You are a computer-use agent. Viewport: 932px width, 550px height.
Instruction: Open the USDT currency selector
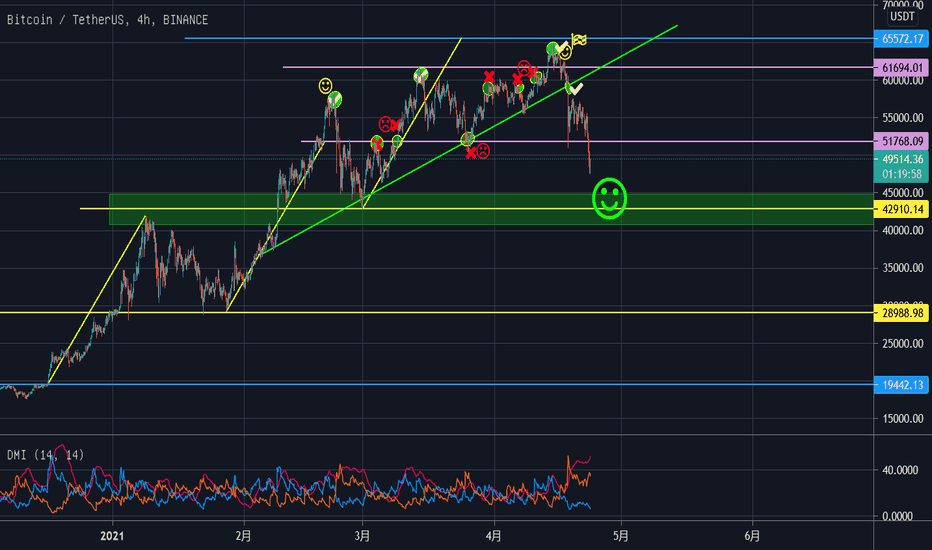[x=902, y=17]
